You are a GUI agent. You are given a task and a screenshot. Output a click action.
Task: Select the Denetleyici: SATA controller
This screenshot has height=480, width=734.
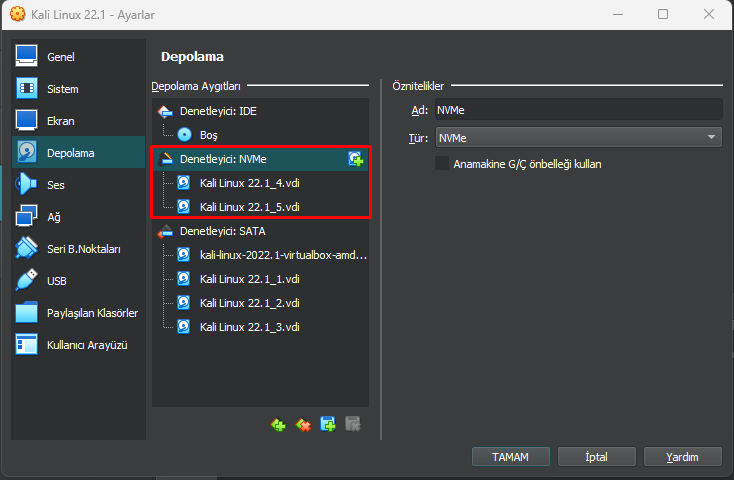(x=261, y=231)
